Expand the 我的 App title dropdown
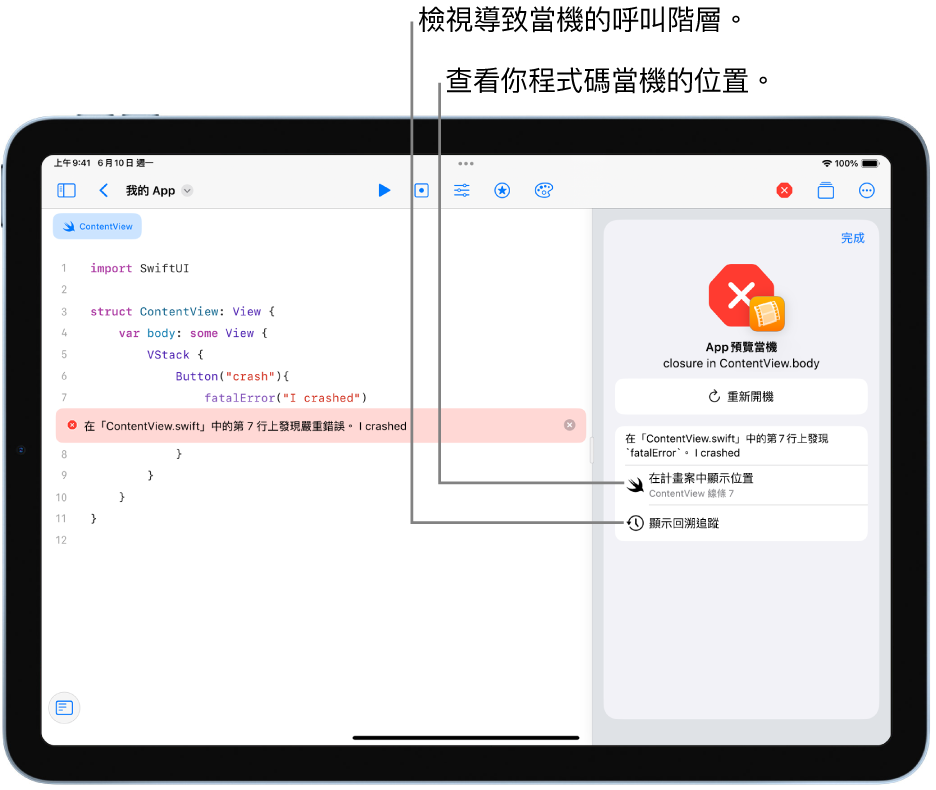Viewport: 936px width, 790px height. click(x=187, y=190)
